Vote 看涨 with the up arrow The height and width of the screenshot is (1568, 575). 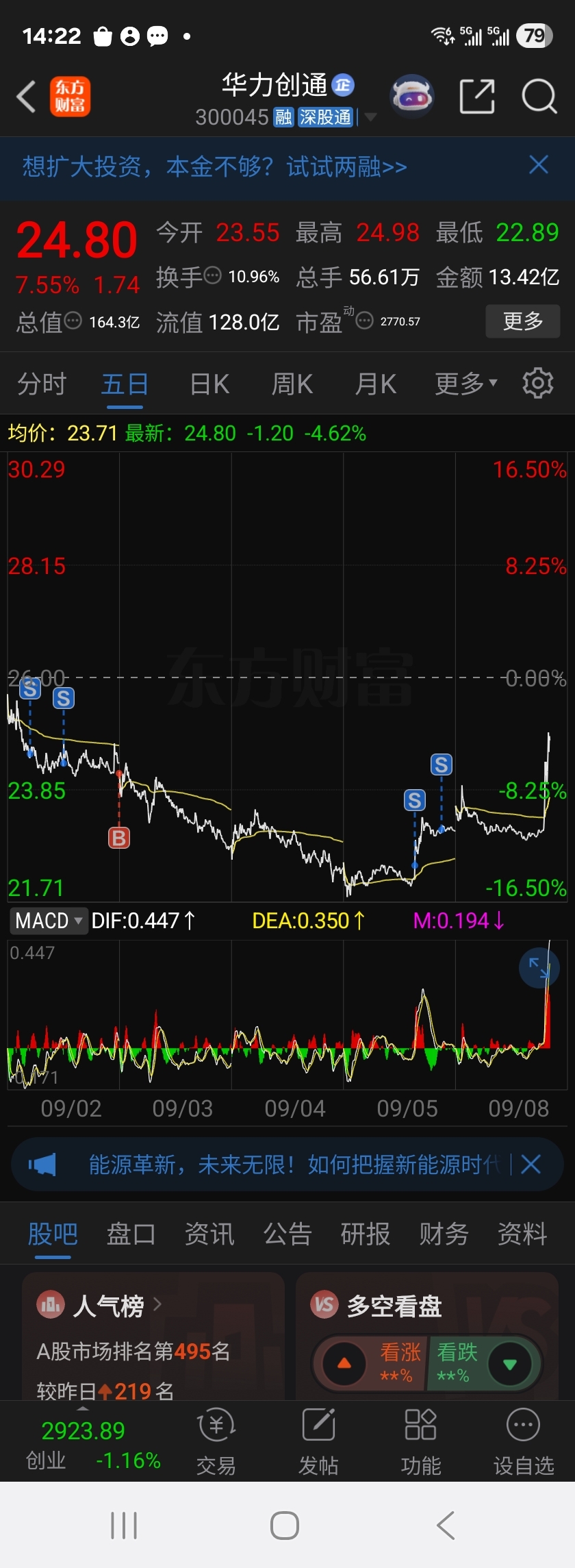(344, 1363)
